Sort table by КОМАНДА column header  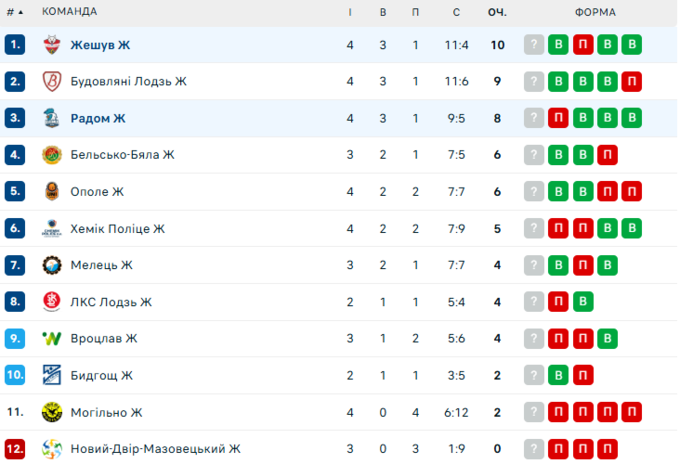69,12
